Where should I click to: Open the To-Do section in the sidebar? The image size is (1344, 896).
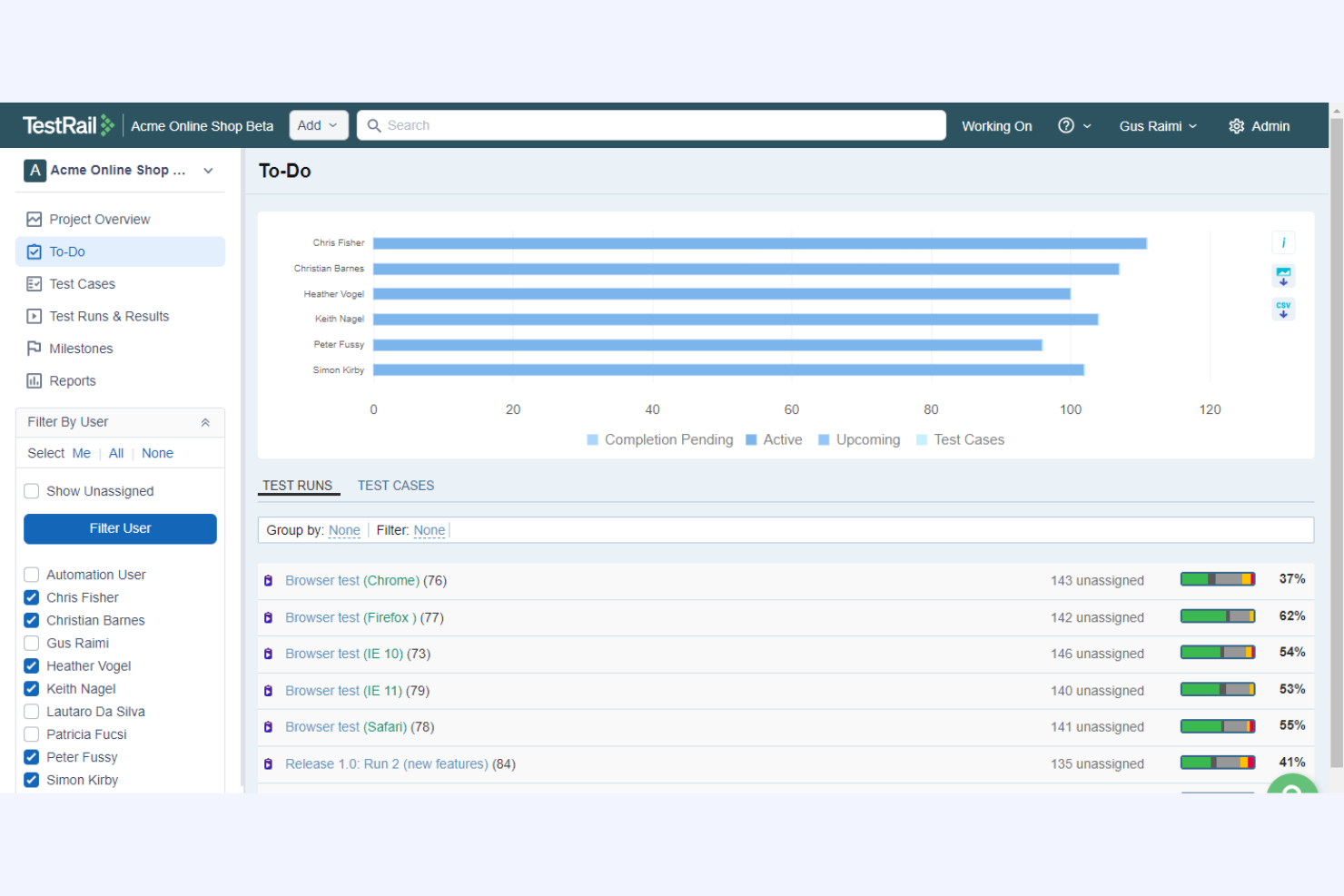pos(66,251)
